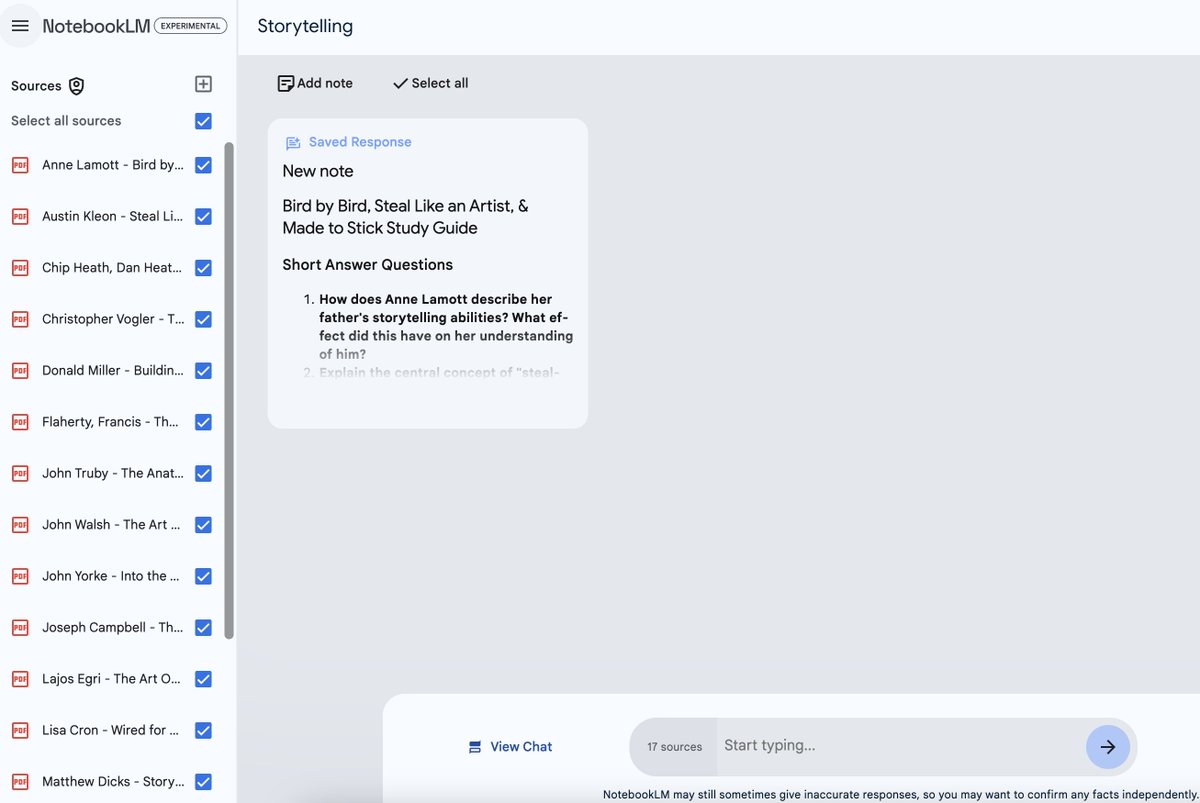Click the NotebookLM logo text
1200x803 pixels.
pyautogui.click(x=96, y=26)
